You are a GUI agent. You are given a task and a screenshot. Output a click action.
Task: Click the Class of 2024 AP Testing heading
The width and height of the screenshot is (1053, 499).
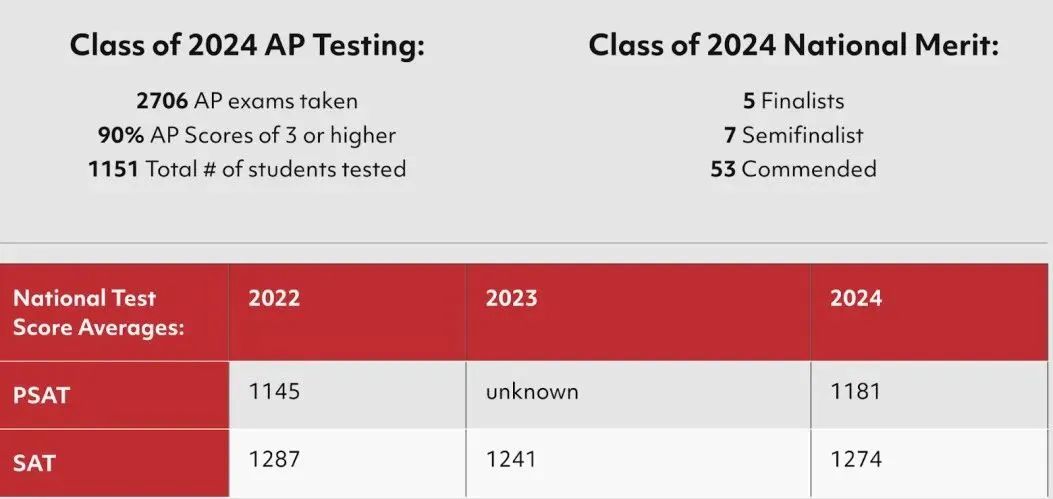(x=247, y=46)
